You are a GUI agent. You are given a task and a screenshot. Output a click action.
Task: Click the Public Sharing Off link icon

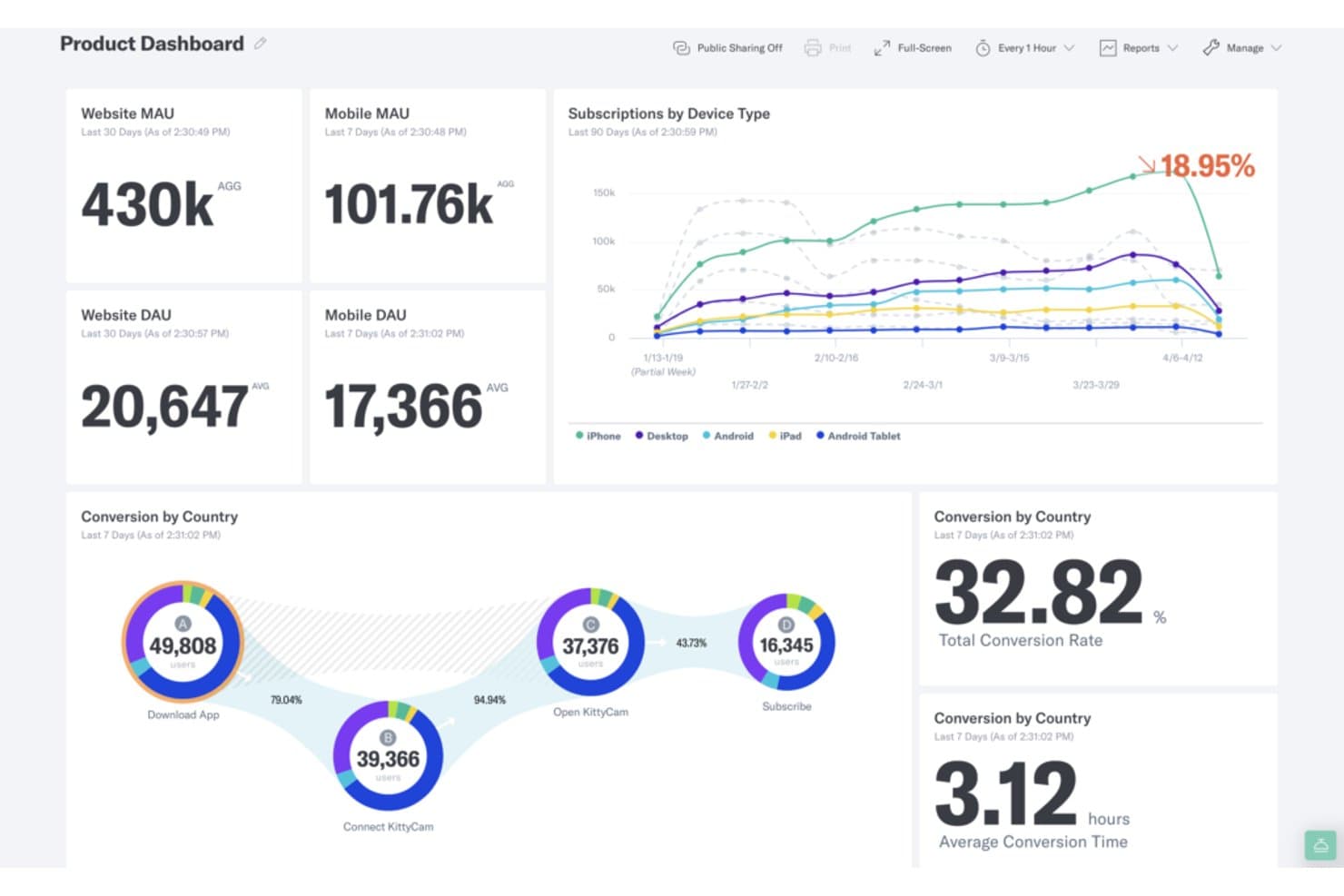click(x=681, y=48)
